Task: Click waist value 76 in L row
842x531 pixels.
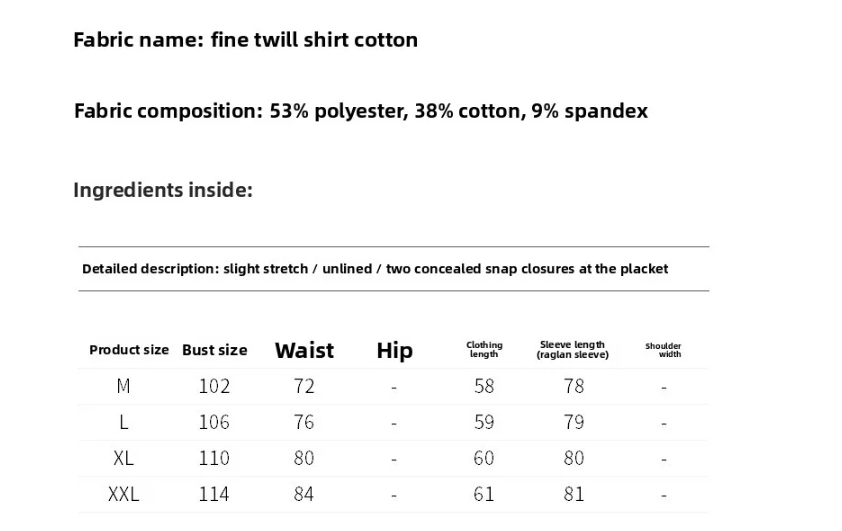Action: click(x=304, y=422)
